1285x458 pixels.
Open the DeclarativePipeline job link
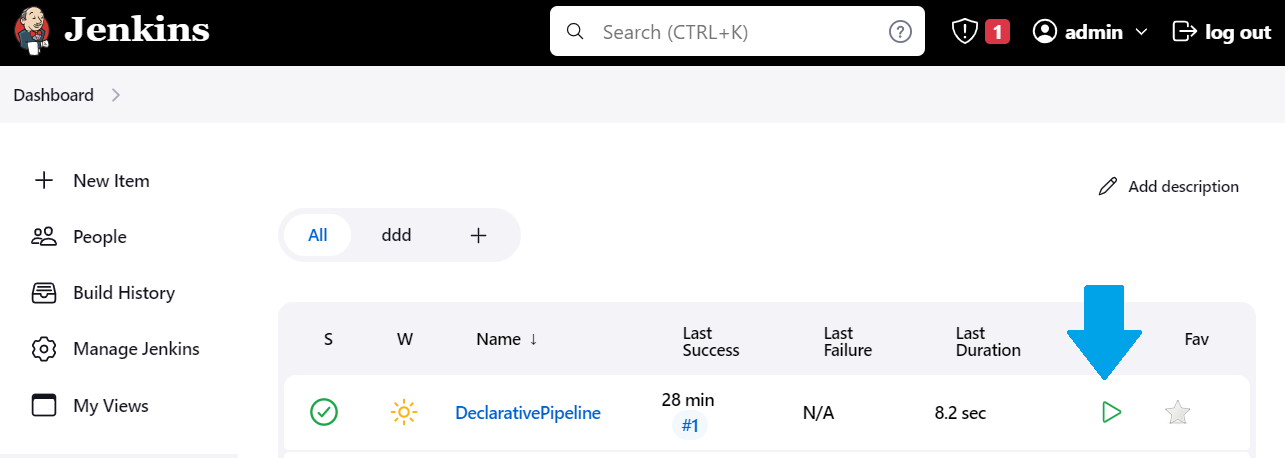coord(528,412)
